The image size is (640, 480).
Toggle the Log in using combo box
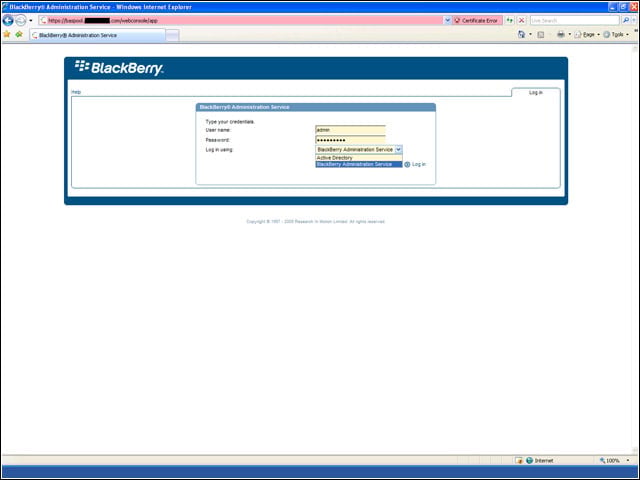click(359, 150)
